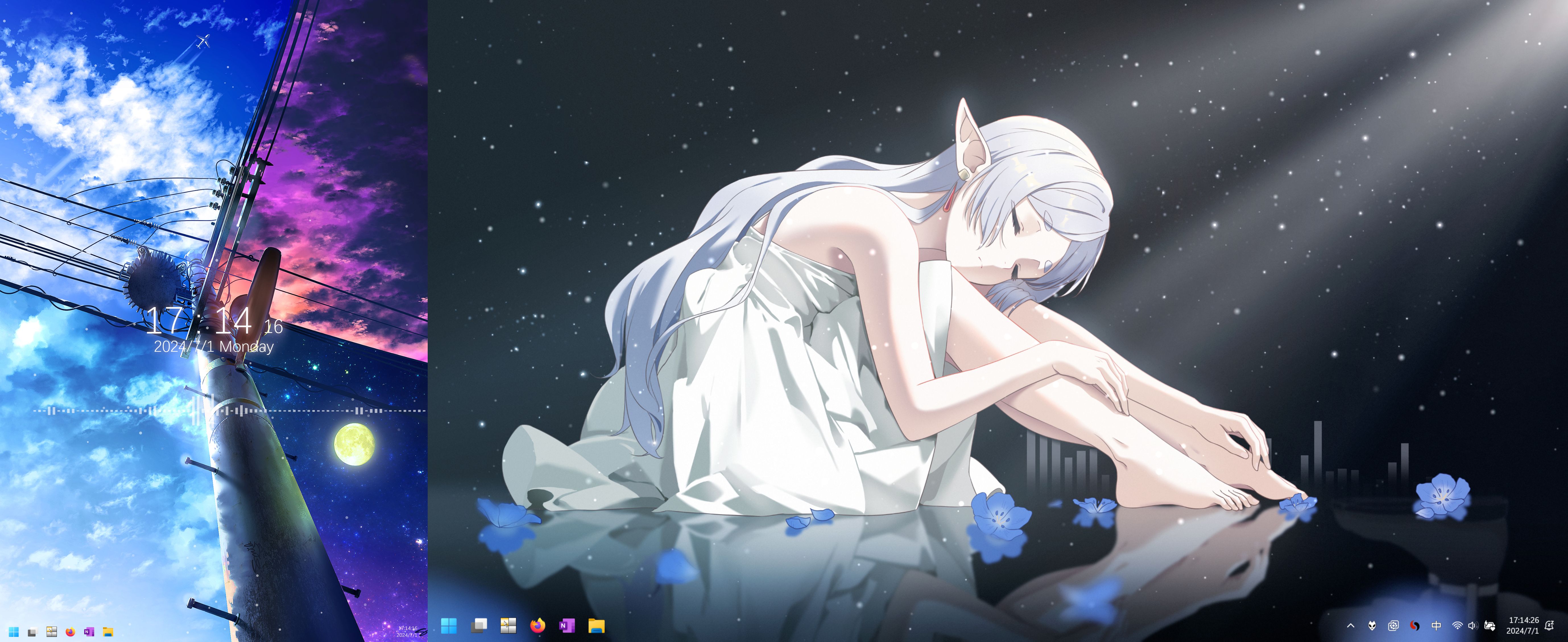Open Task View on right monitor taskbar
This screenshot has height=642, width=1568.
click(x=479, y=625)
